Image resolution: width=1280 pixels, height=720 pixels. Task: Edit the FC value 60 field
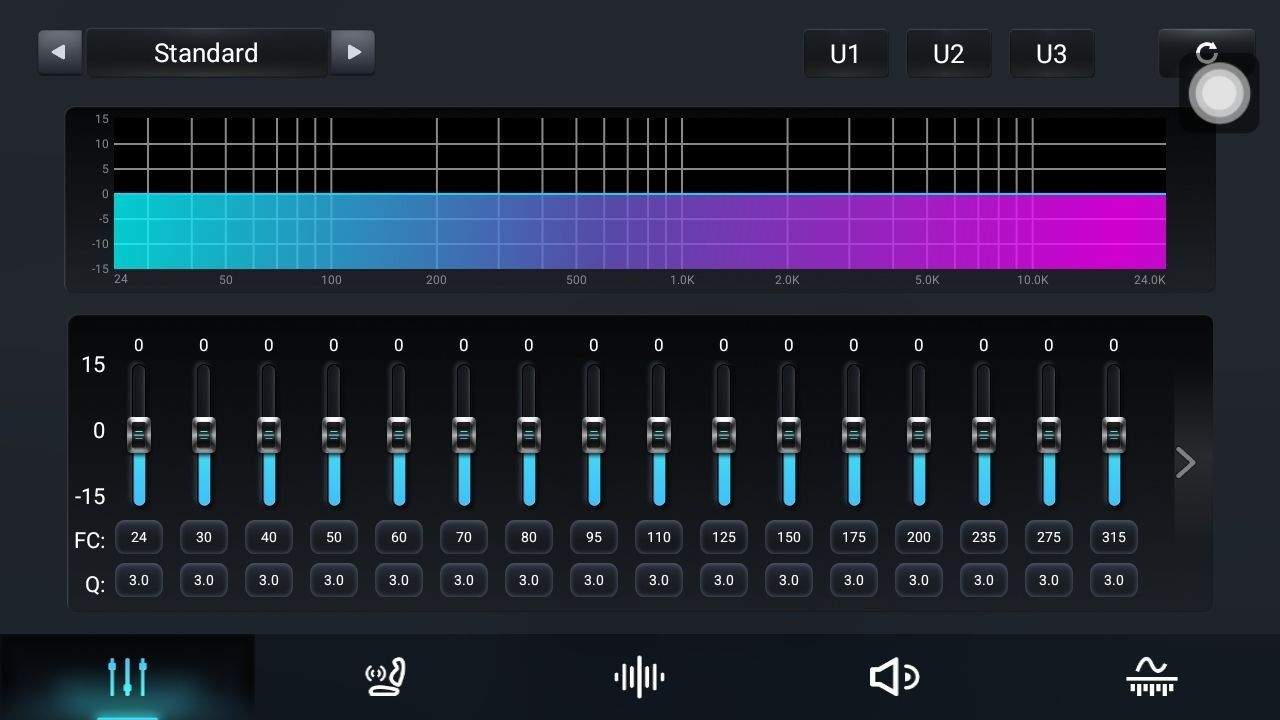399,537
